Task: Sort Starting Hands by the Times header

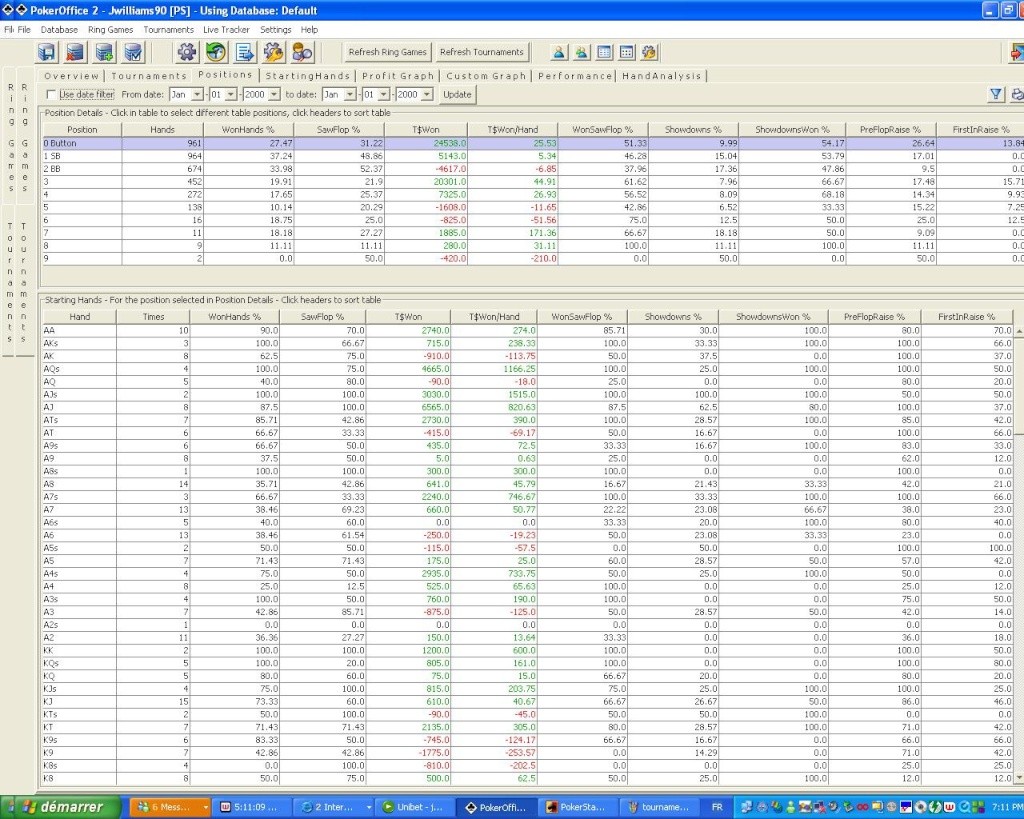Action: pyautogui.click(x=153, y=317)
